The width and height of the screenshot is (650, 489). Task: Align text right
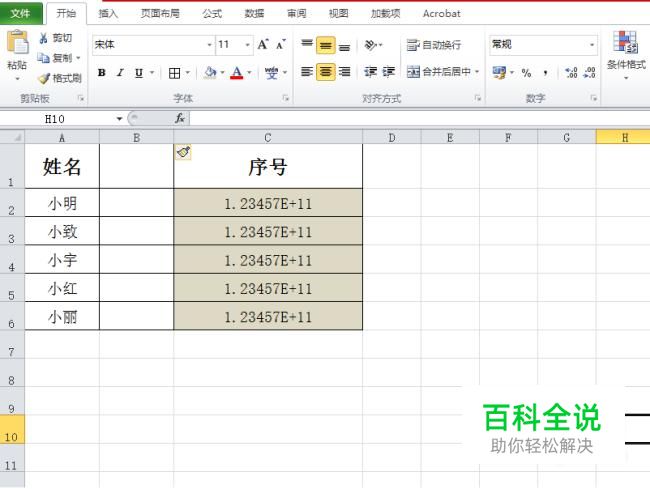pyautogui.click(x=344, y=72)
